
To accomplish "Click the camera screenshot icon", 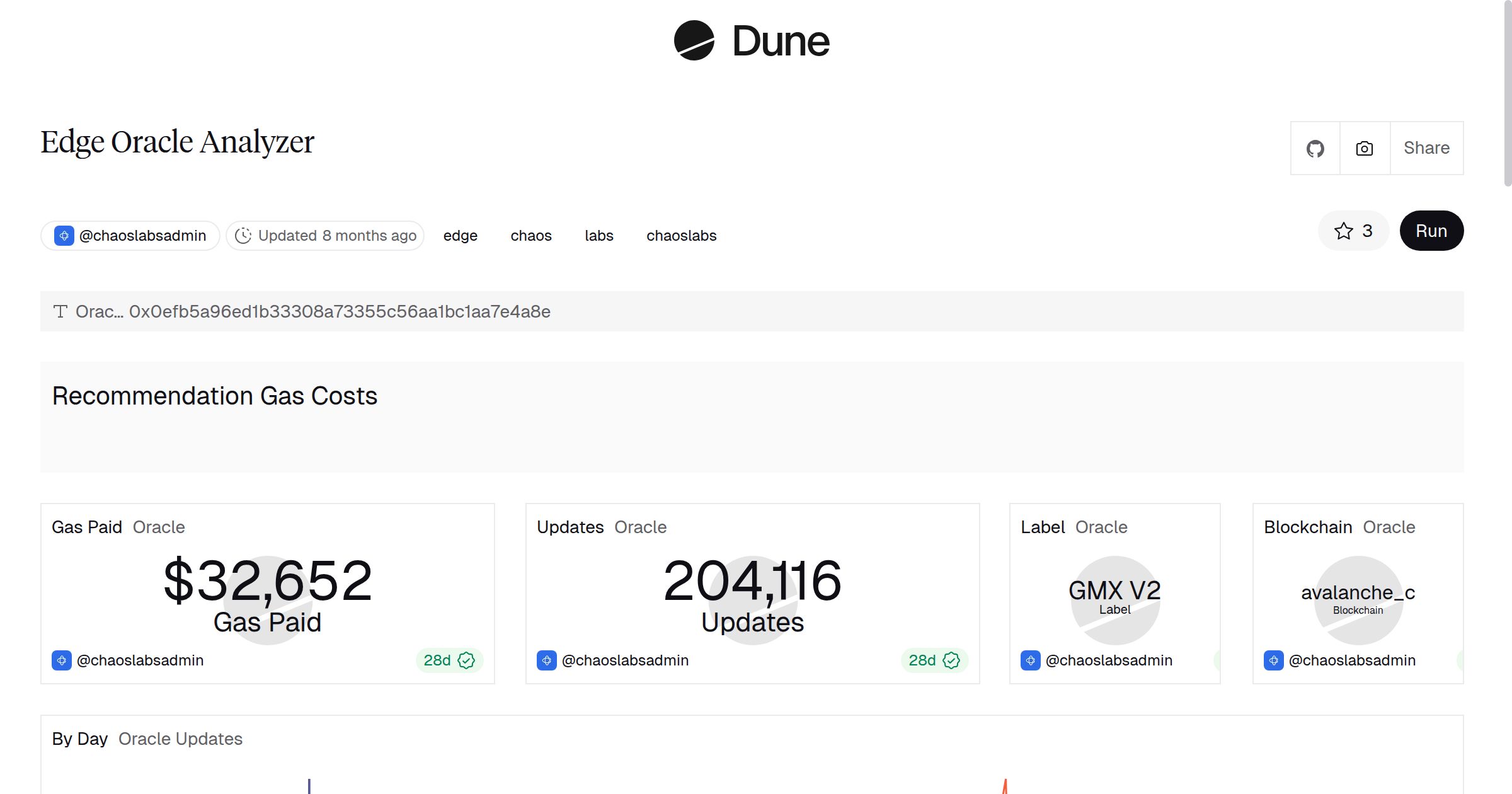I will click(1364, 148).
